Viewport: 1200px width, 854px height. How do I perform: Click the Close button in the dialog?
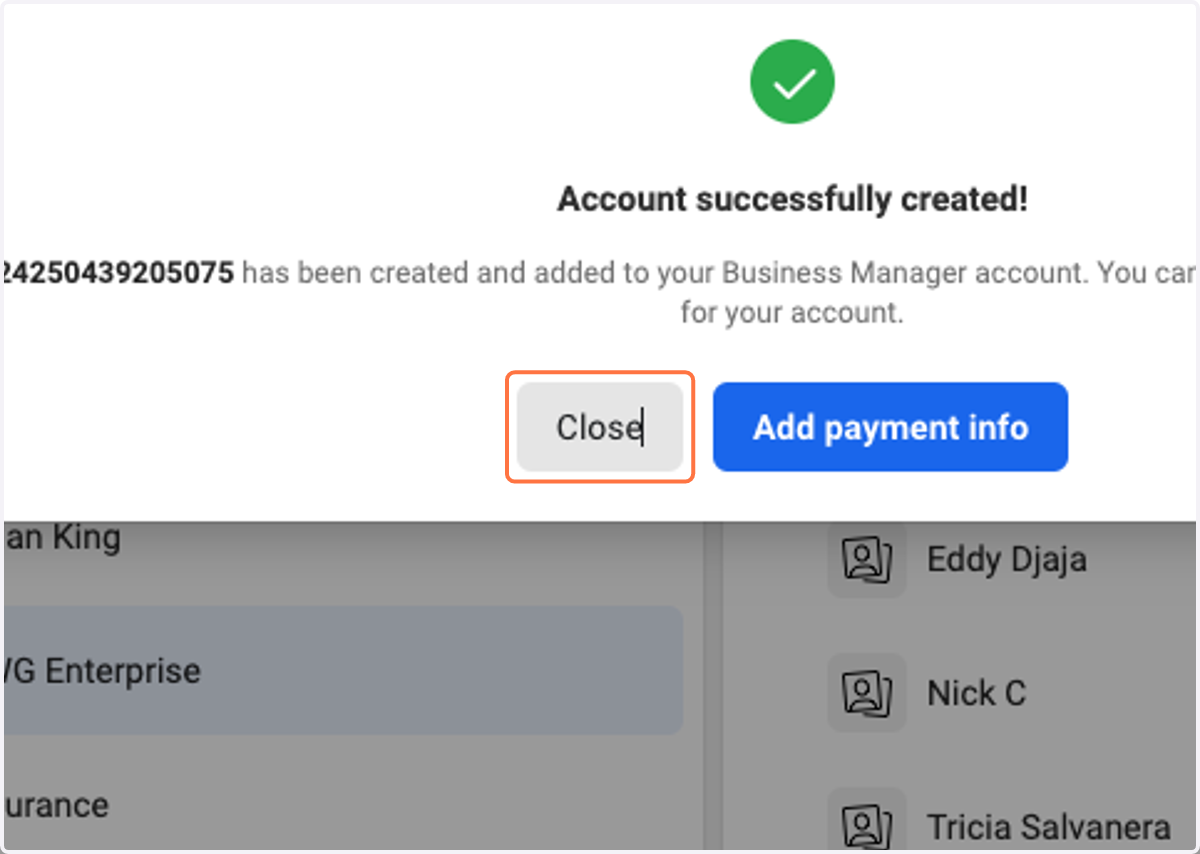599,427
